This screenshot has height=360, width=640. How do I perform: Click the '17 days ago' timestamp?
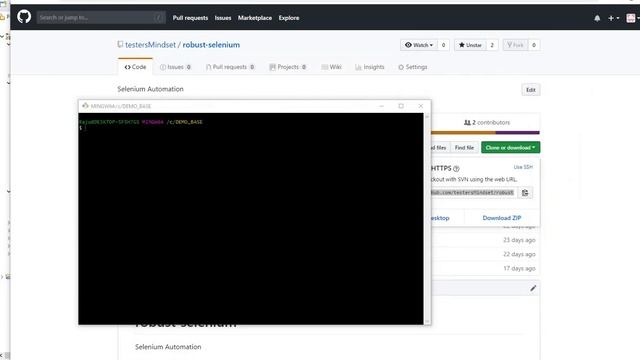[519, 269]
